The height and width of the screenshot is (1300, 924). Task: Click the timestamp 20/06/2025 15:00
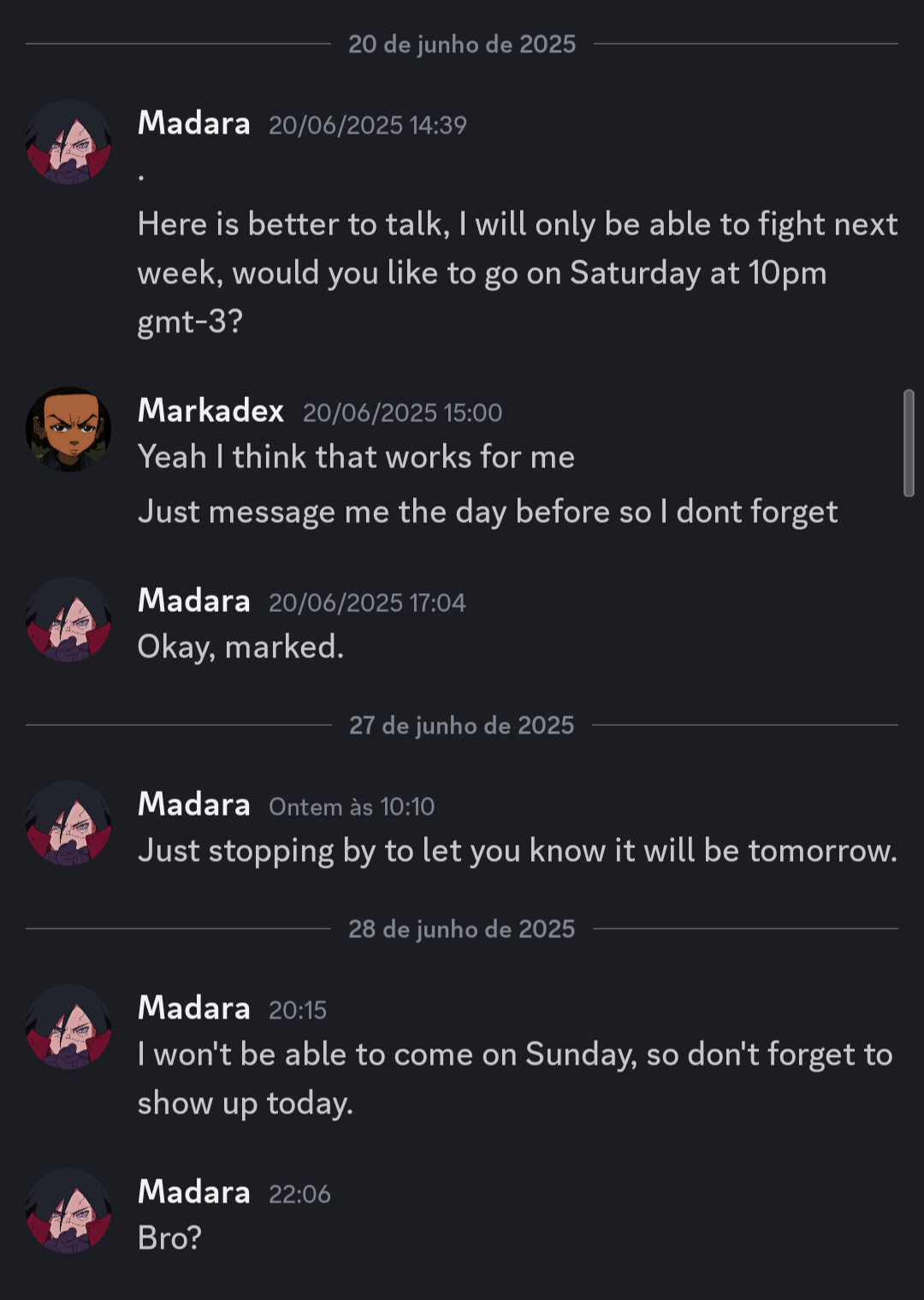[402, 413]
